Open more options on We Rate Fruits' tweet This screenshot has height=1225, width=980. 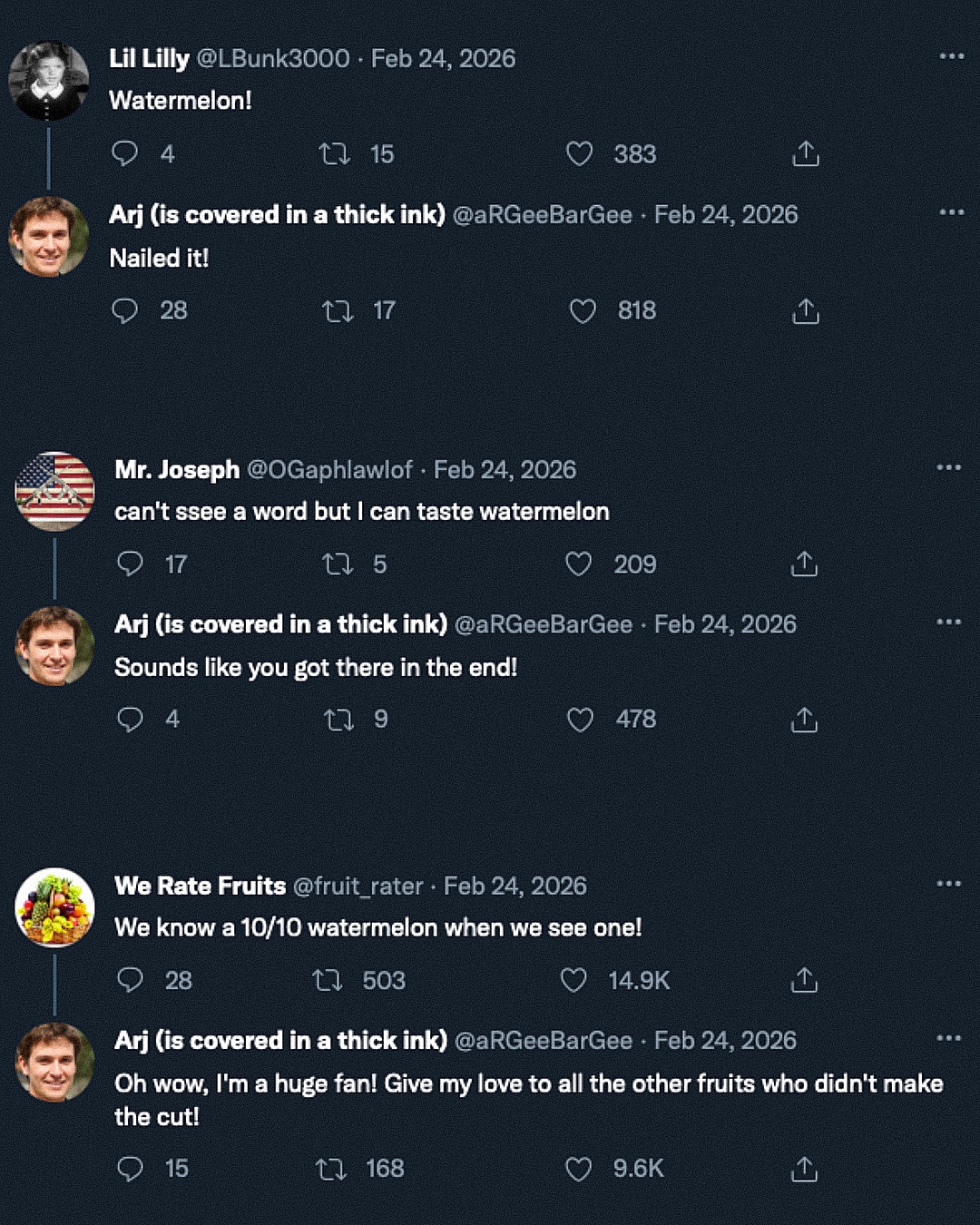[x=948, y=883]
